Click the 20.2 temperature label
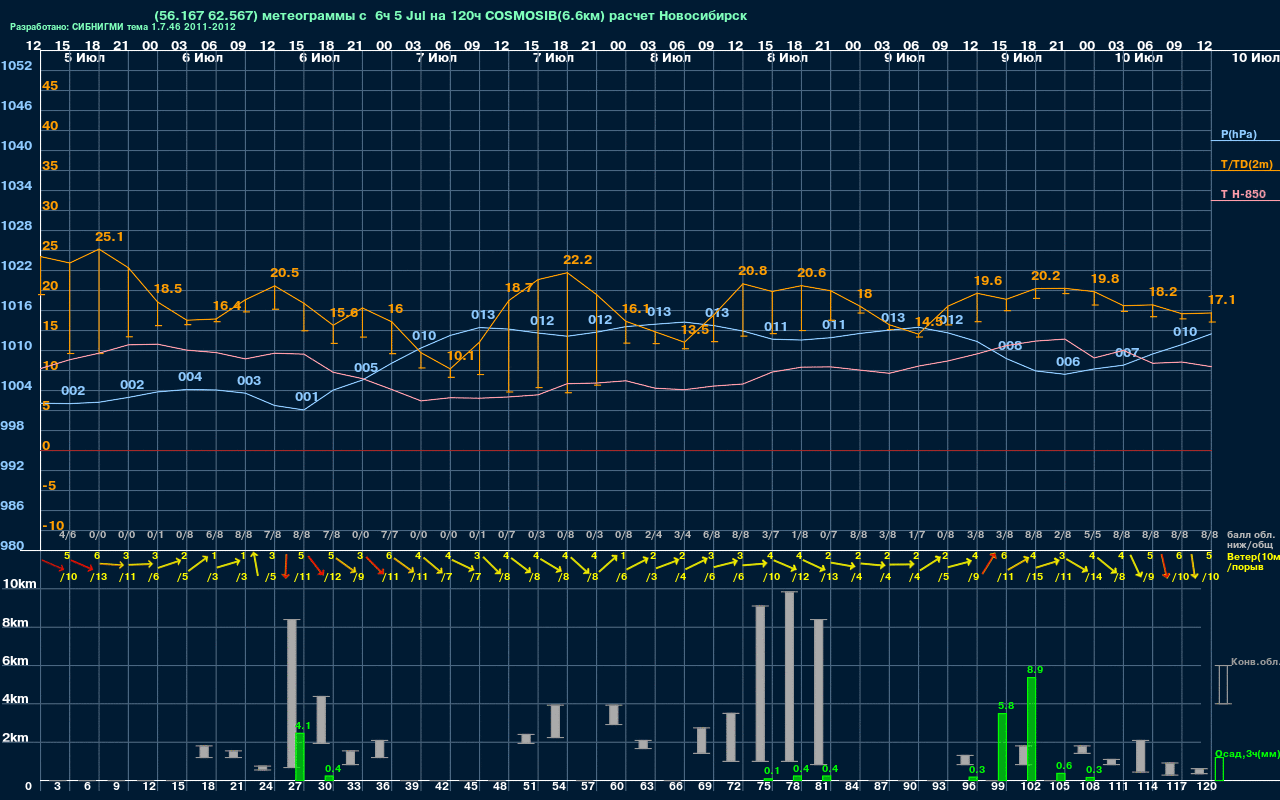This screenshot has width=1280, height=800. point(1045,275)
